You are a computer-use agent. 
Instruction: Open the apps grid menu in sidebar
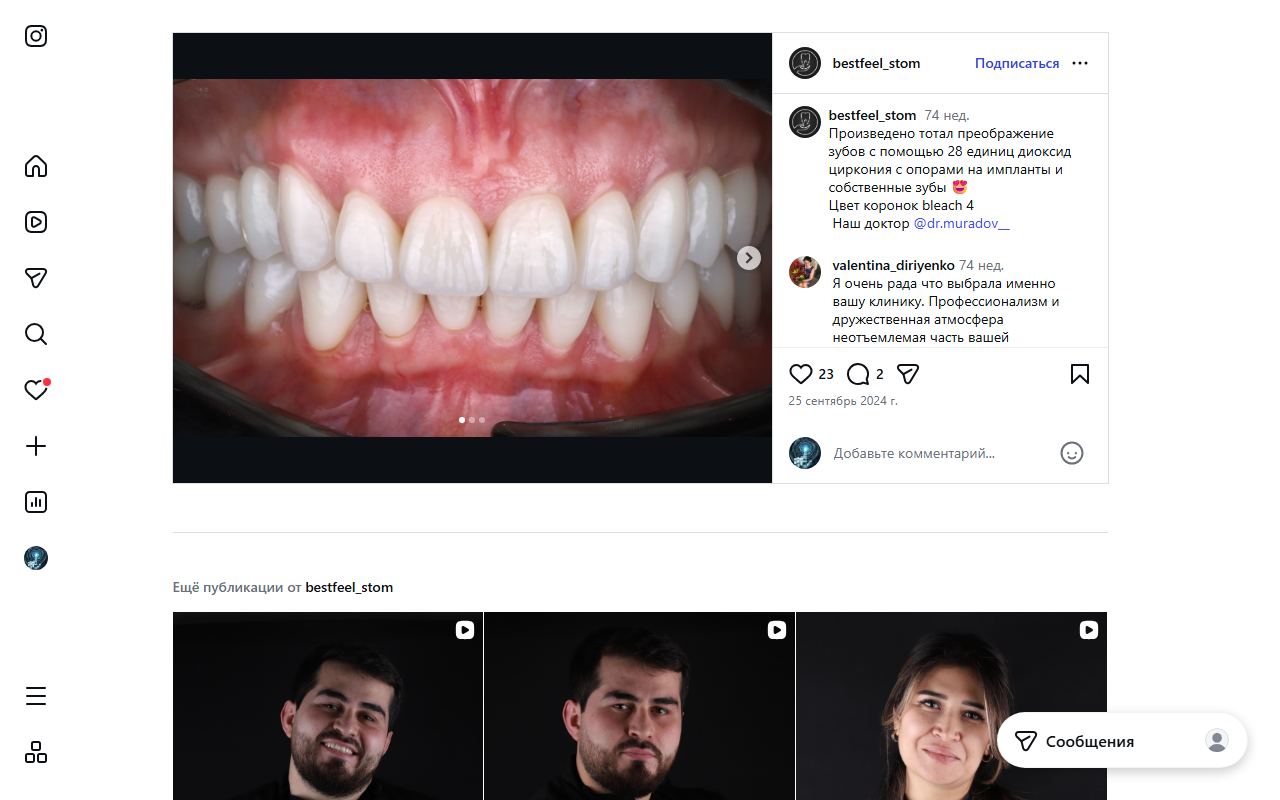point(36,752)
